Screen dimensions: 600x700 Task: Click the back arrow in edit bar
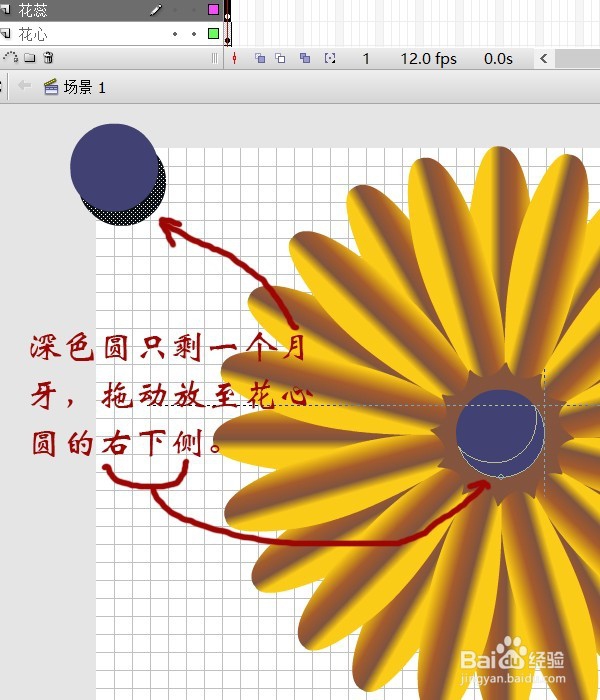(25, 85)
